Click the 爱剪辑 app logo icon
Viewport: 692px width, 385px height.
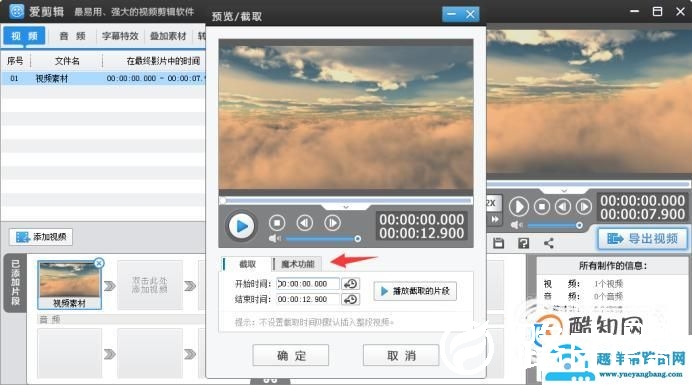(16, 11)
